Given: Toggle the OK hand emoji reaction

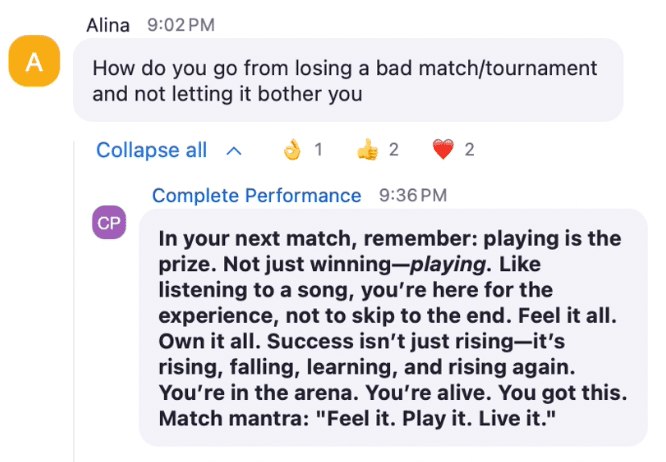Looking at the screenshot, I should pos(292,149).
